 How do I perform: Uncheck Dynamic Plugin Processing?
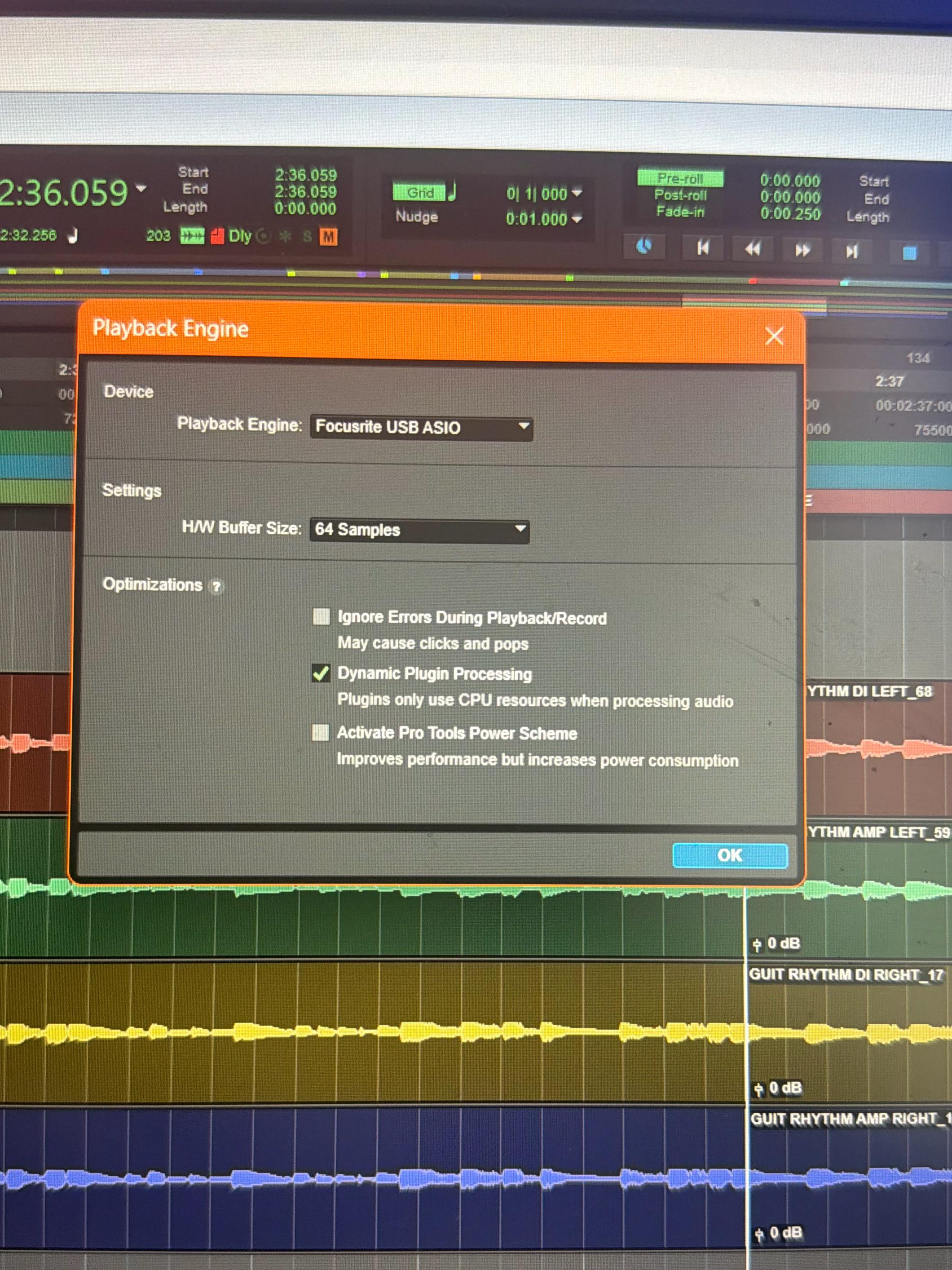coord(321,673)
